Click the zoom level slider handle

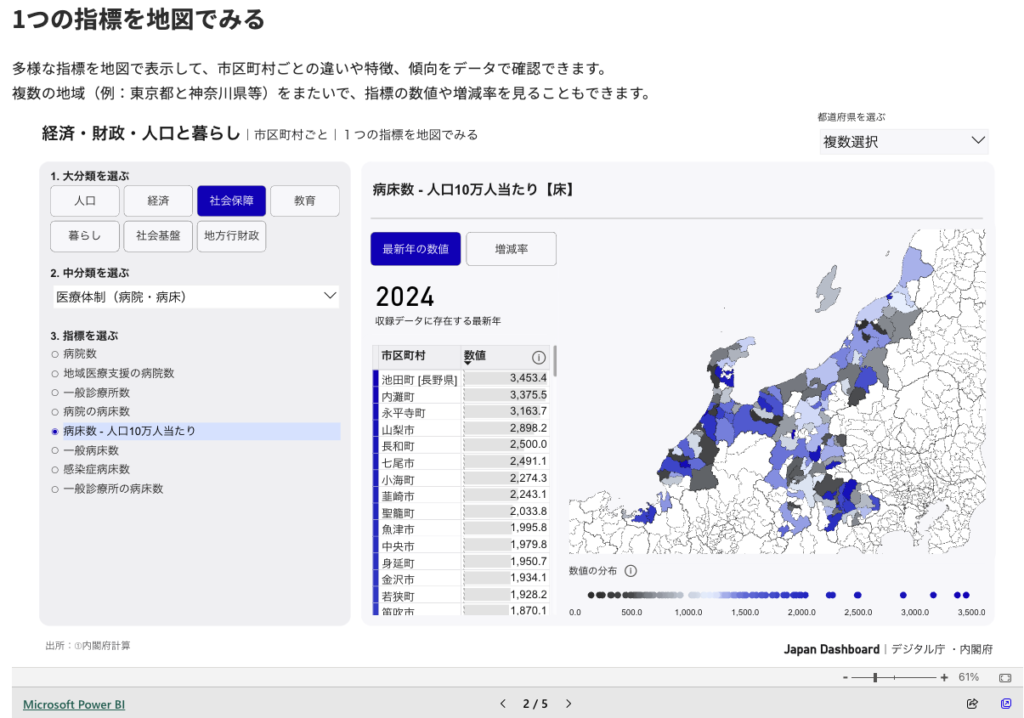point(876,677)
